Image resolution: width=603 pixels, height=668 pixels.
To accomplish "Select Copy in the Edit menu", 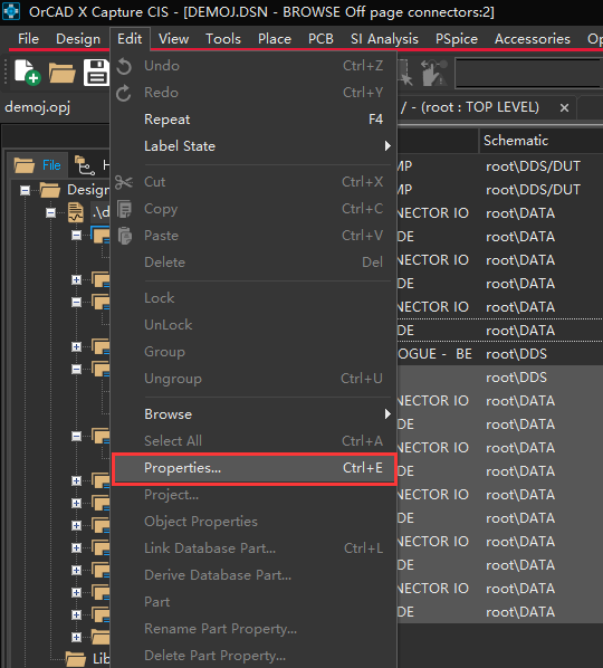I will click(254, 209).
